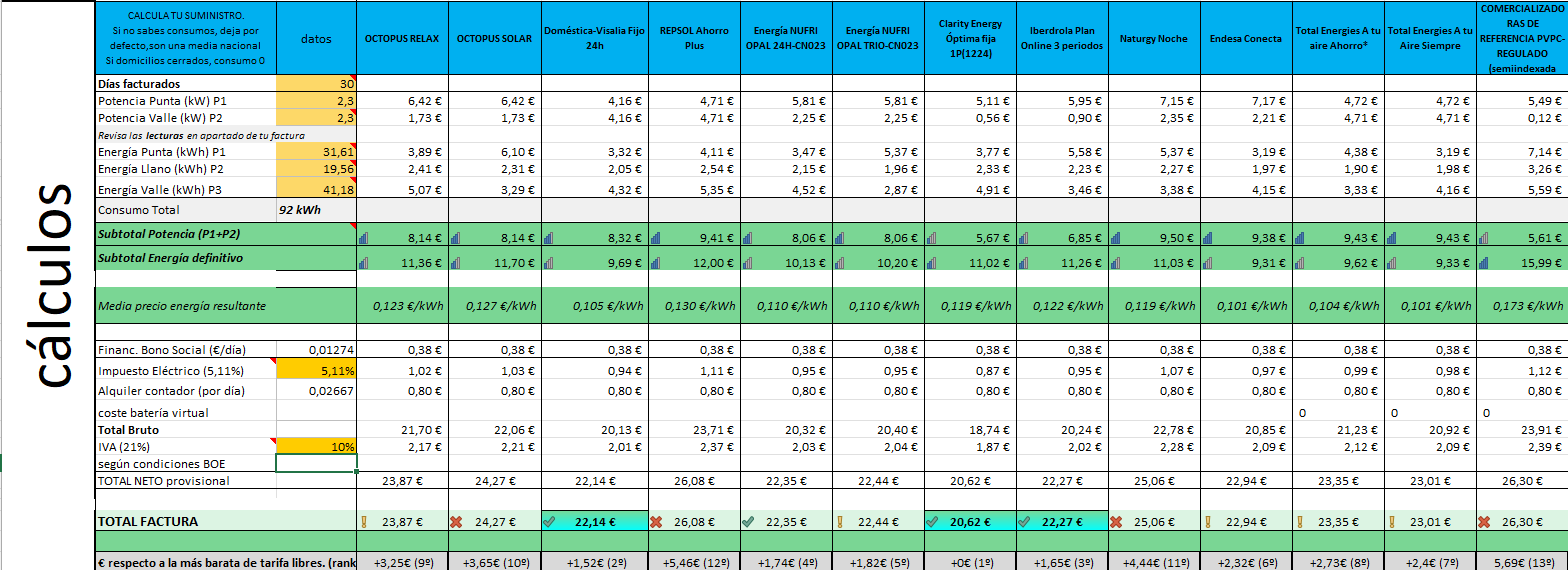Click the "Consumo Total" row label
1568x570 pixels.
[137, 210]
